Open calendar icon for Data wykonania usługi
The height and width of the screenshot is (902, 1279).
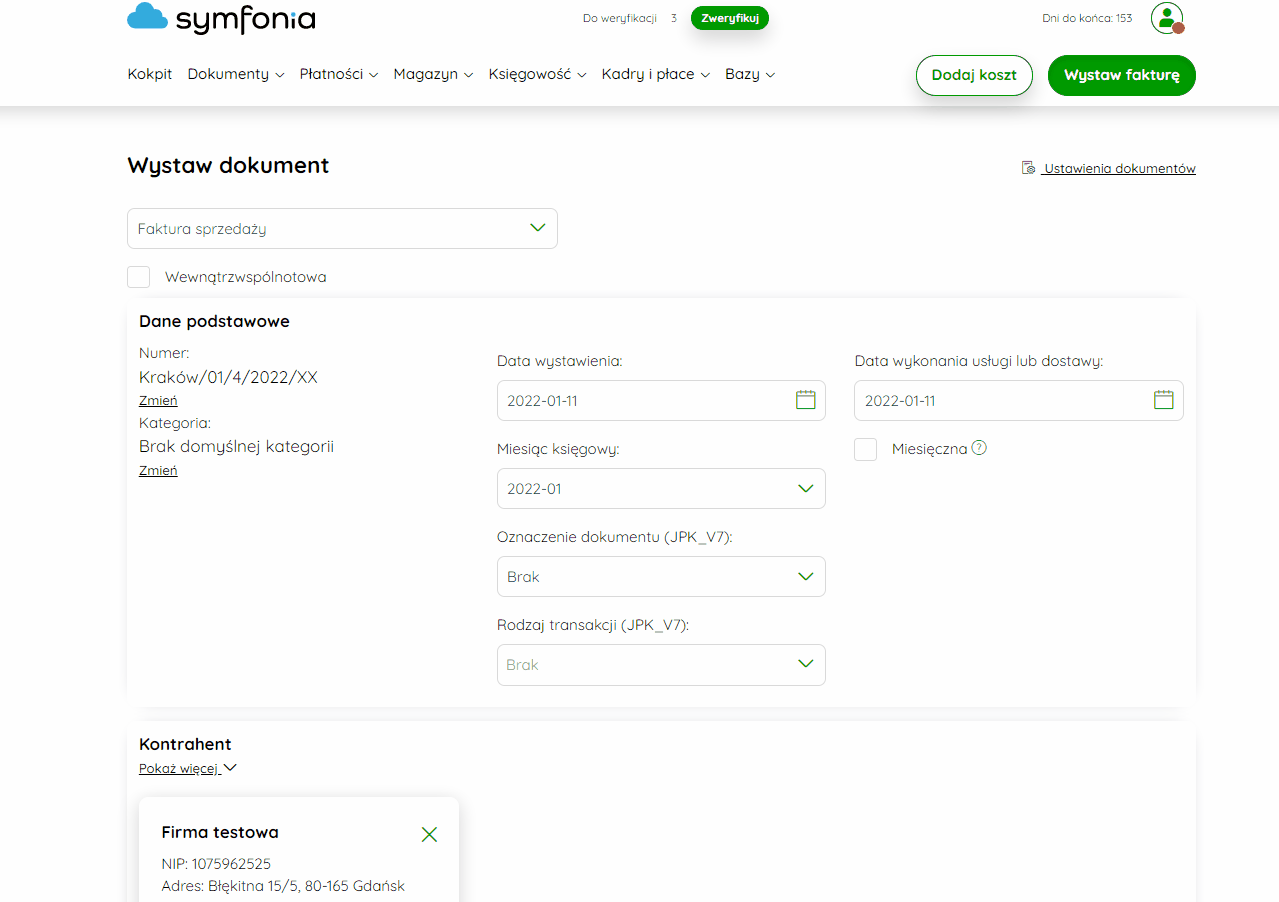click(x=1163, y=400)
